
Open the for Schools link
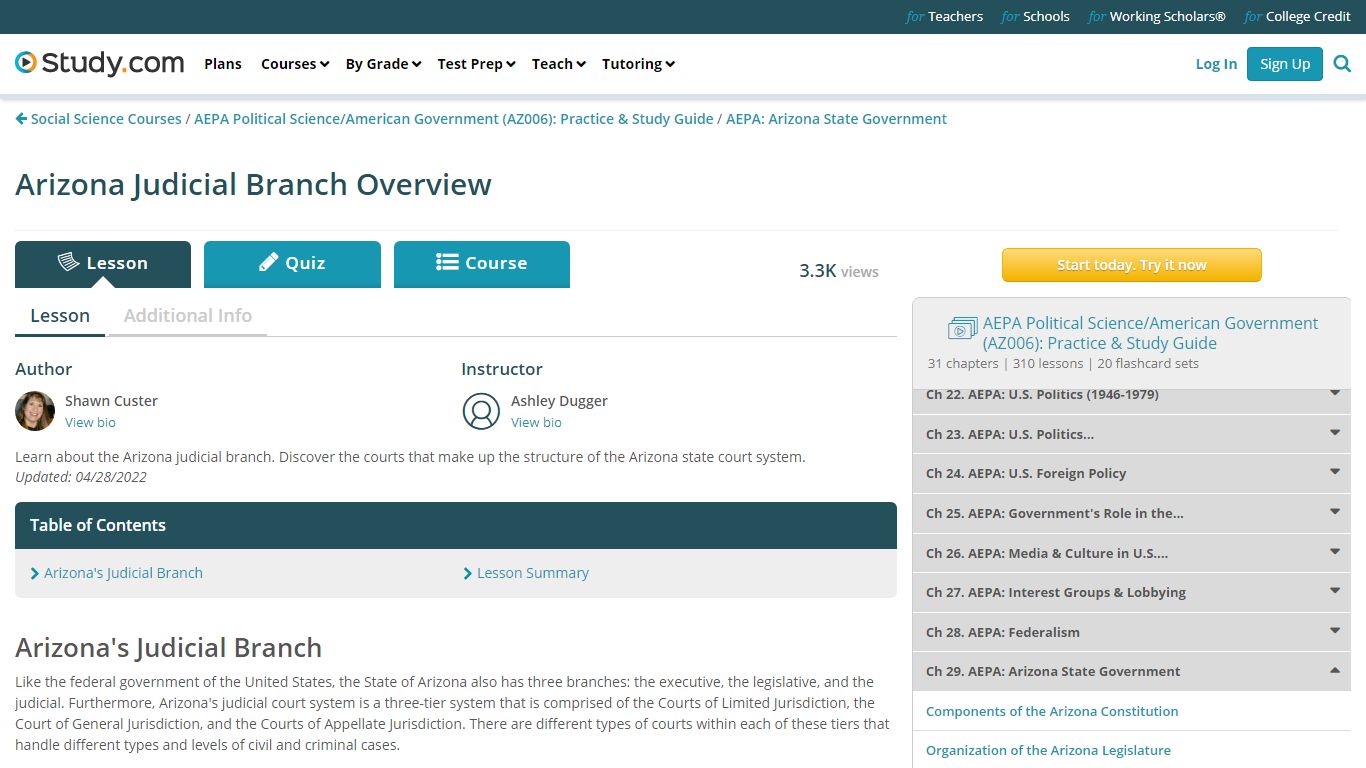coord(1035,16)
